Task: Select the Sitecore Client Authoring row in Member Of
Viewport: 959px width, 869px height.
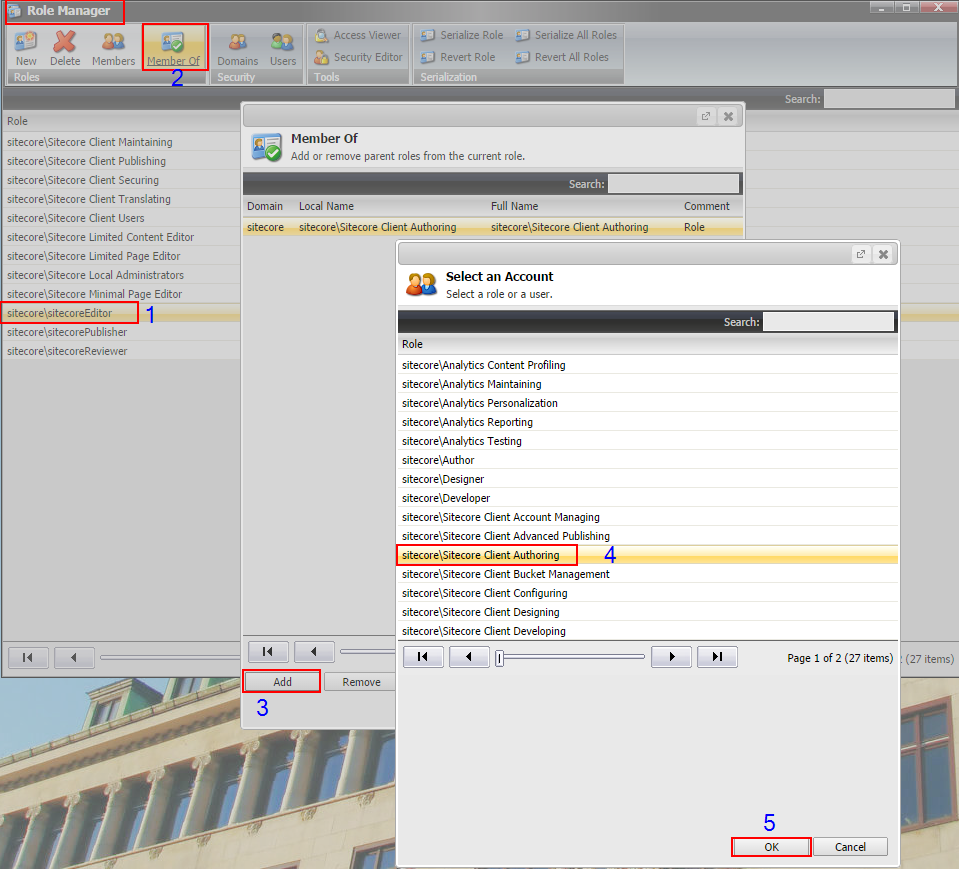Action: [493, 227]
